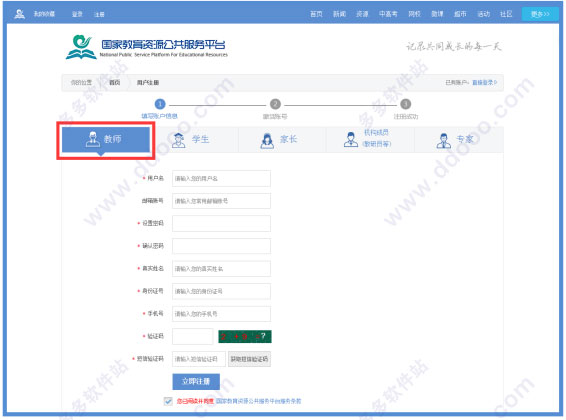Select the 家长 registration tab
566x420 pixels.
click(282, 140)
